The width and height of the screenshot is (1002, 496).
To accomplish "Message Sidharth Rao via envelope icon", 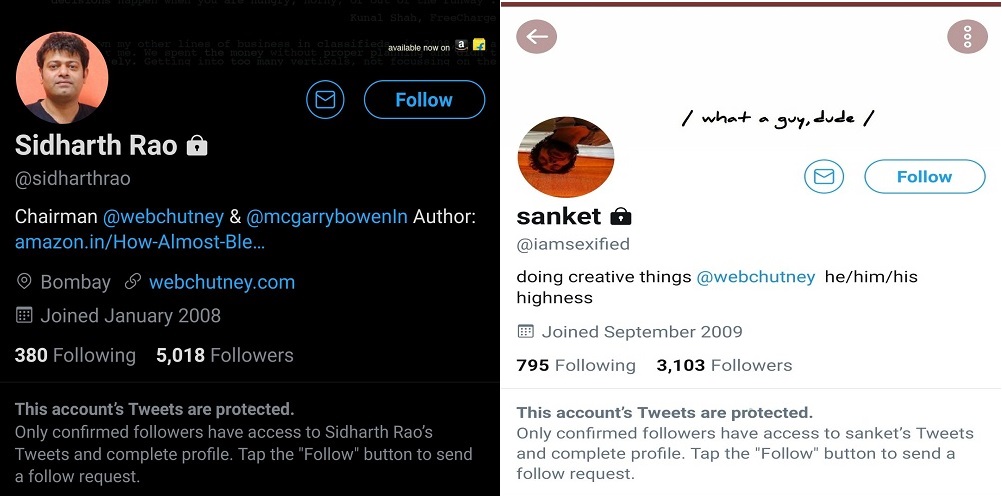I will point(325,100).
